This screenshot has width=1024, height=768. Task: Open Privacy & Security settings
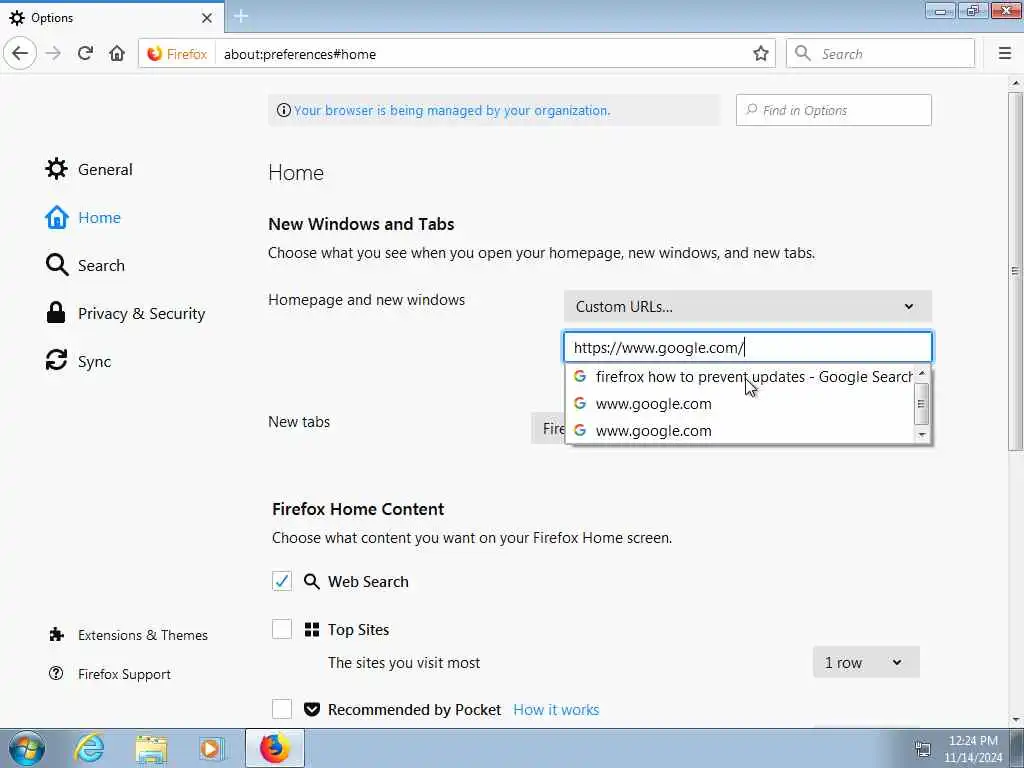pyautogui.click(x=125, y=313)
